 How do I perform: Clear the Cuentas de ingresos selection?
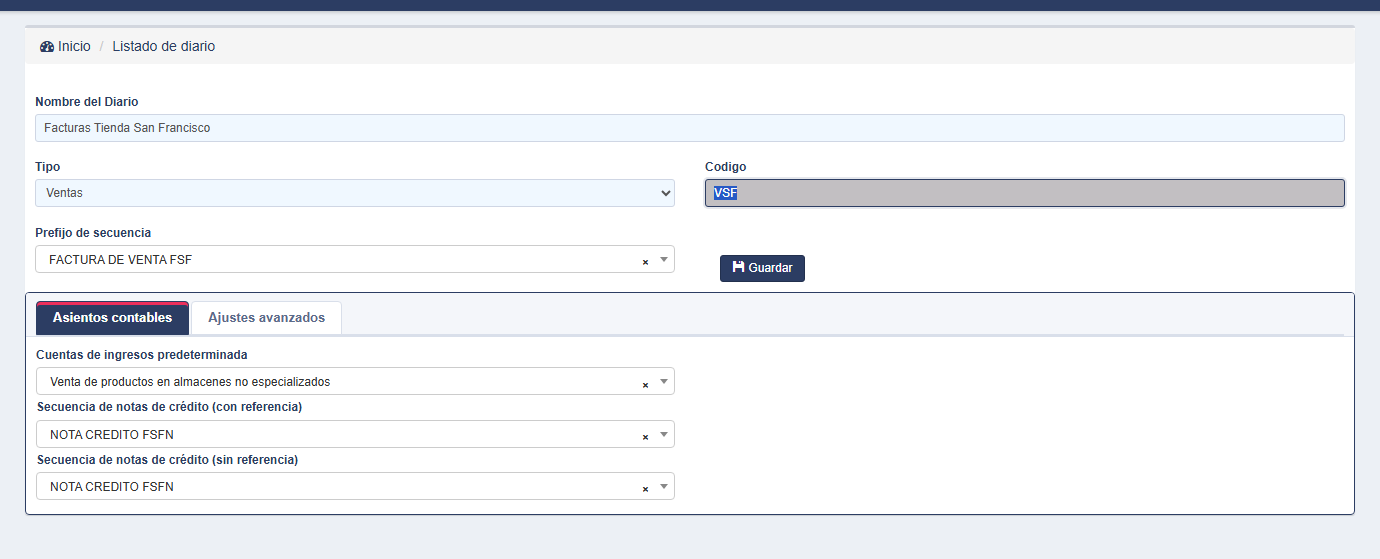tap(645, 384)
